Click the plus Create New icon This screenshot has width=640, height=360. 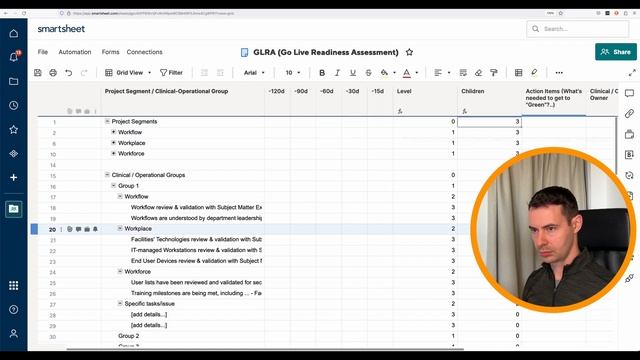click(13, 178)
